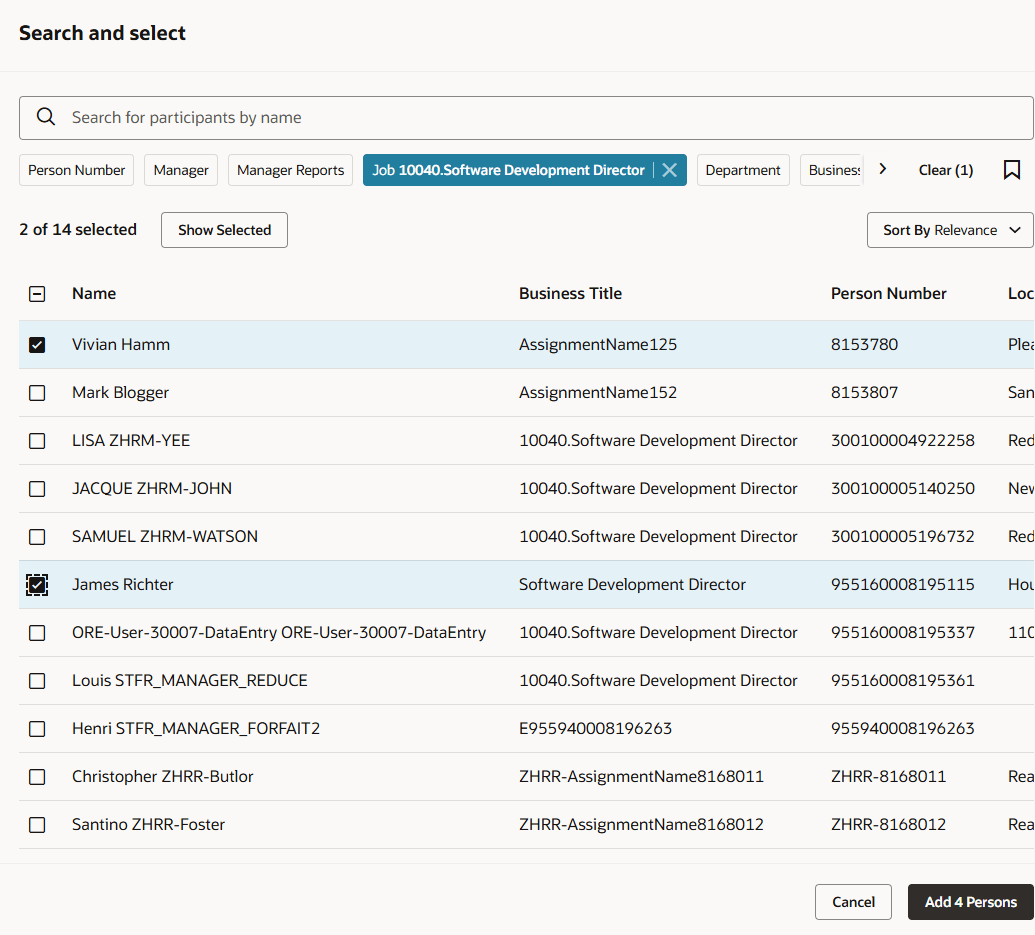
Task: Focus the participant name search field
Action: [x=526, y=117]
